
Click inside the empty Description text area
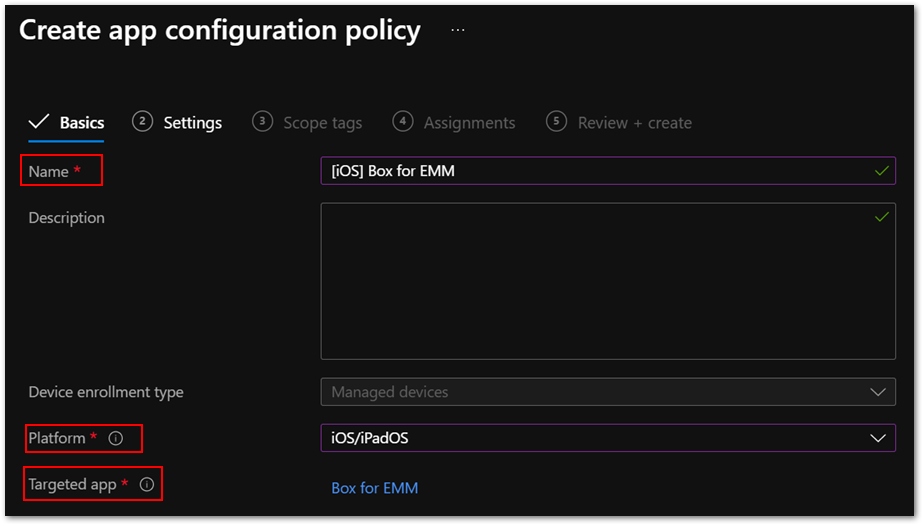click(x=608, y=281)
